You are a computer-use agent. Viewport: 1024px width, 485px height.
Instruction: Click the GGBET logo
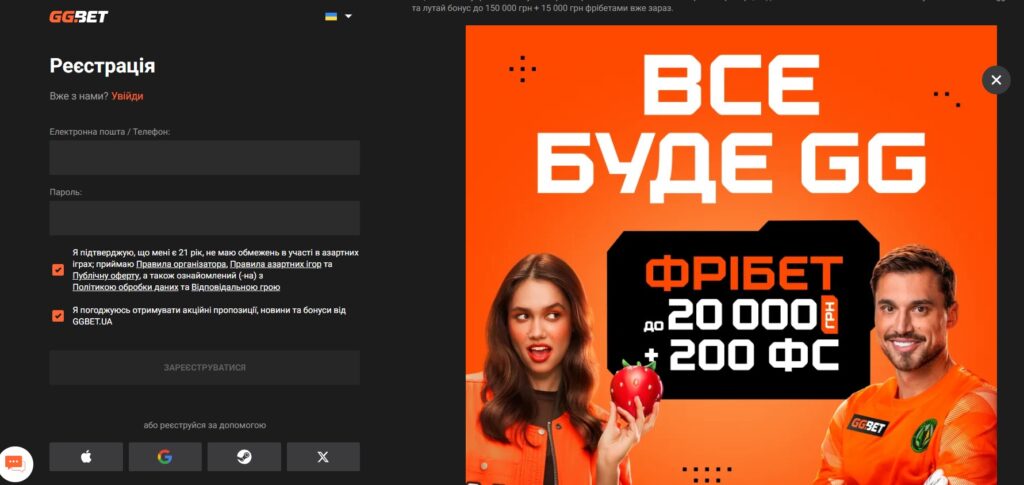point(78,16)
